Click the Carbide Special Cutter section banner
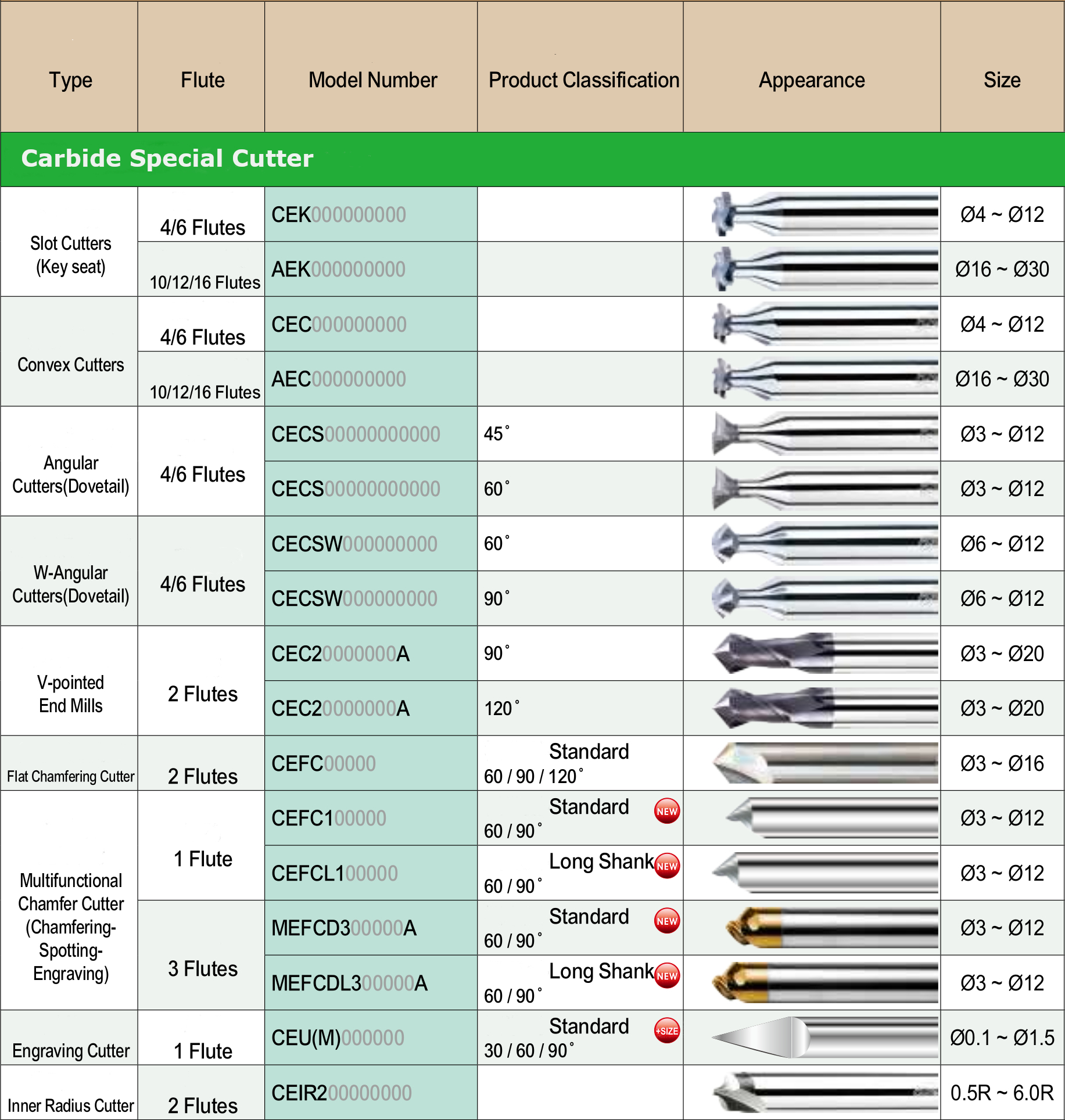Image resolution: width=1065 pixels, height=1120 pixels. click(532, 159)
